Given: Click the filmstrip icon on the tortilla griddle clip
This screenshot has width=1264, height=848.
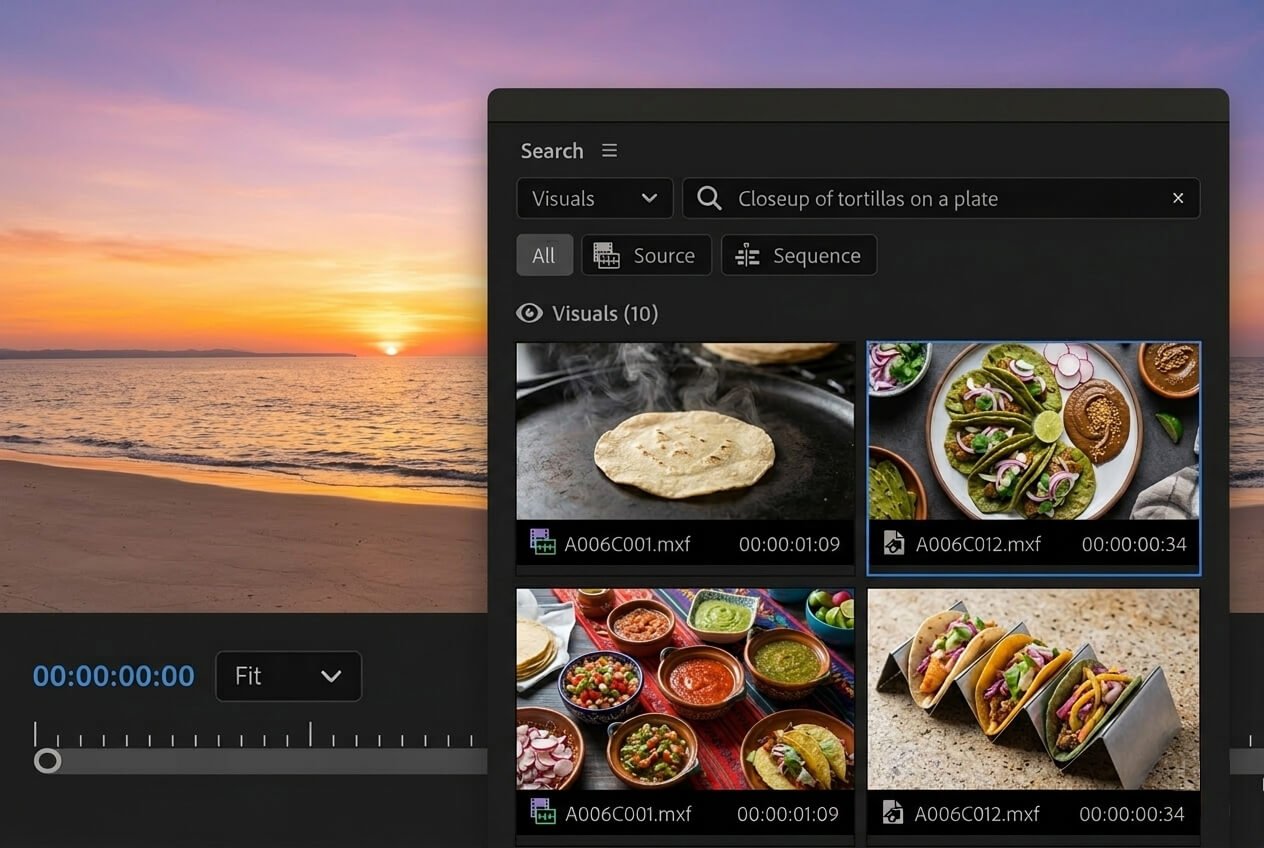Looking at the screenshot, I should [x=541, y=543].
